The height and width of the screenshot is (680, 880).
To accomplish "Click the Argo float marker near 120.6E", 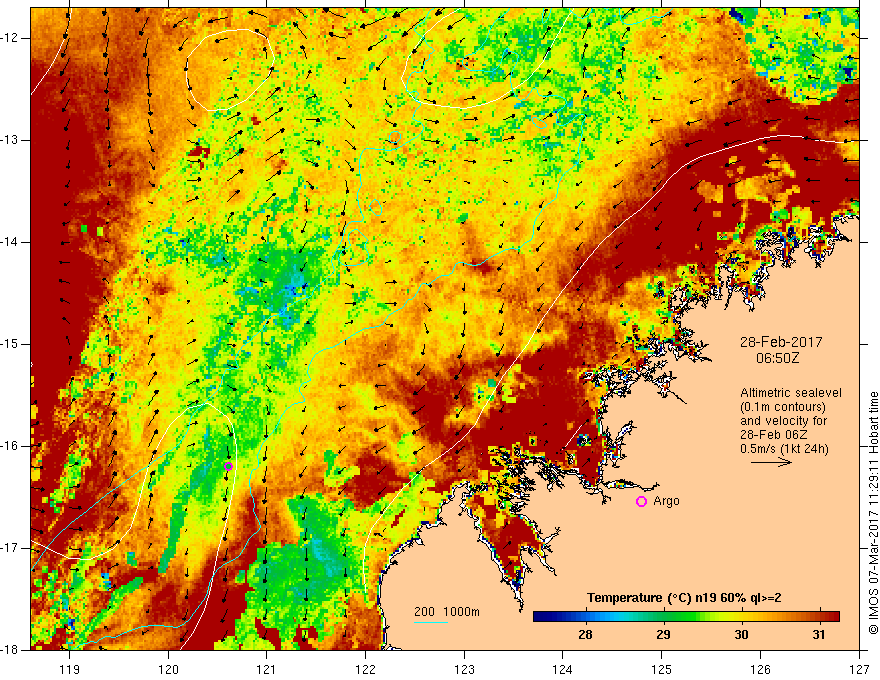I will (228, 466).
